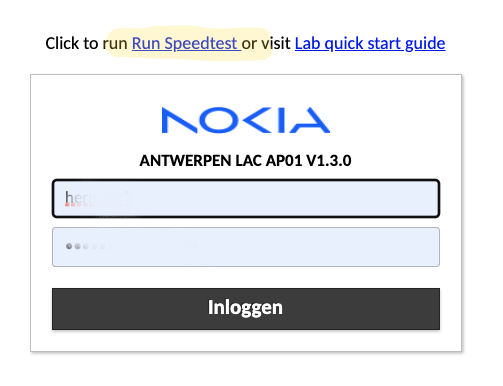Click the dark Inloggen button

click(246, 309)
